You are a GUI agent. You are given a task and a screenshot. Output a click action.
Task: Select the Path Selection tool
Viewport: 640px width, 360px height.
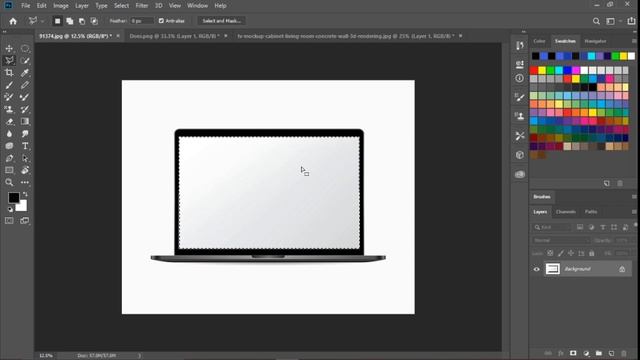tap(25, 158)
